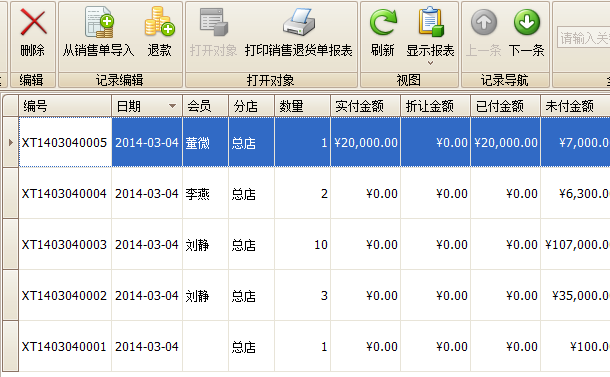Click unpaid amount ¥6,300.00 cell
610x377 pixels.
click(x=575, y=193)
